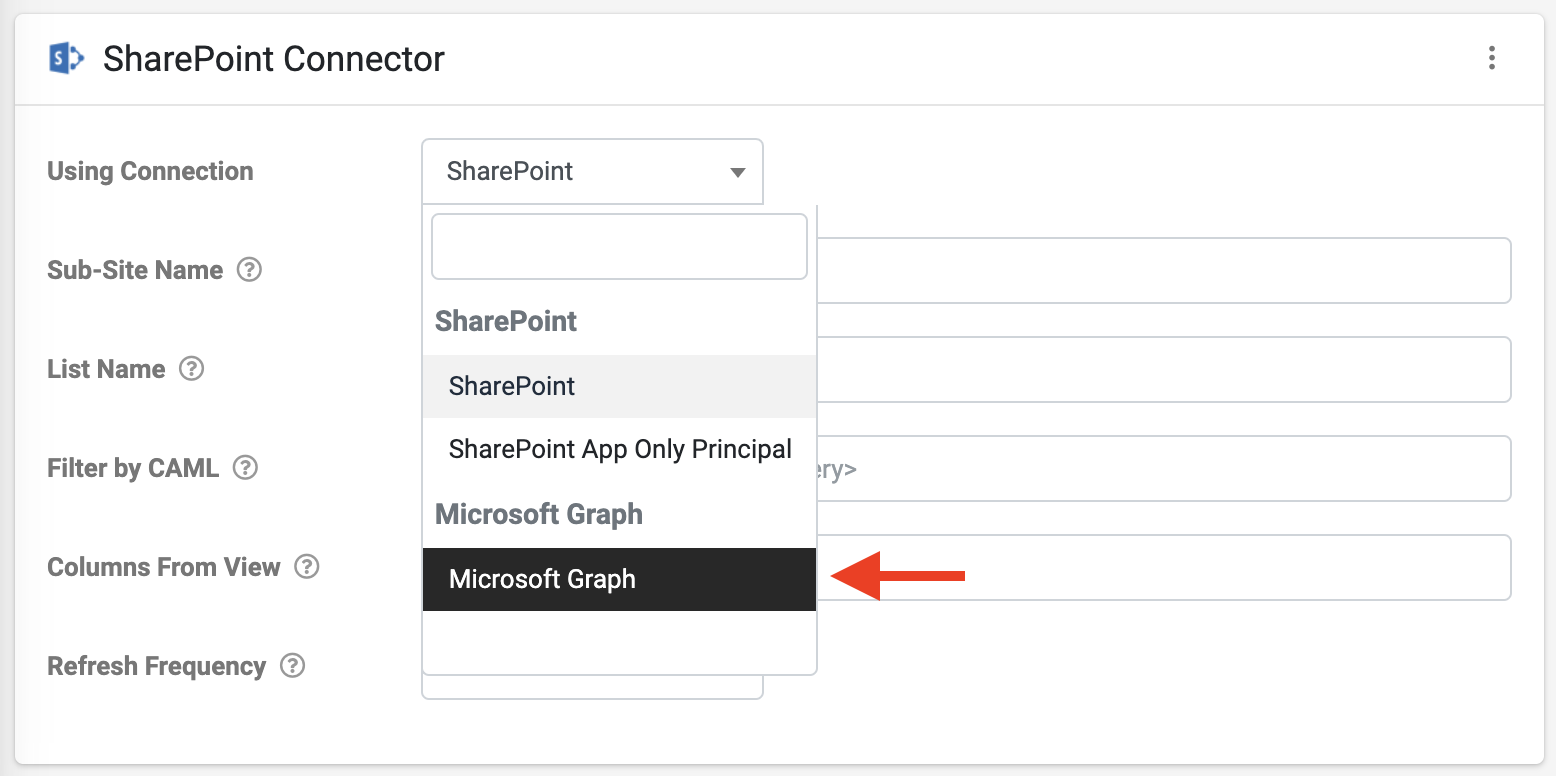Show help for Columns From View

point(306,567)
